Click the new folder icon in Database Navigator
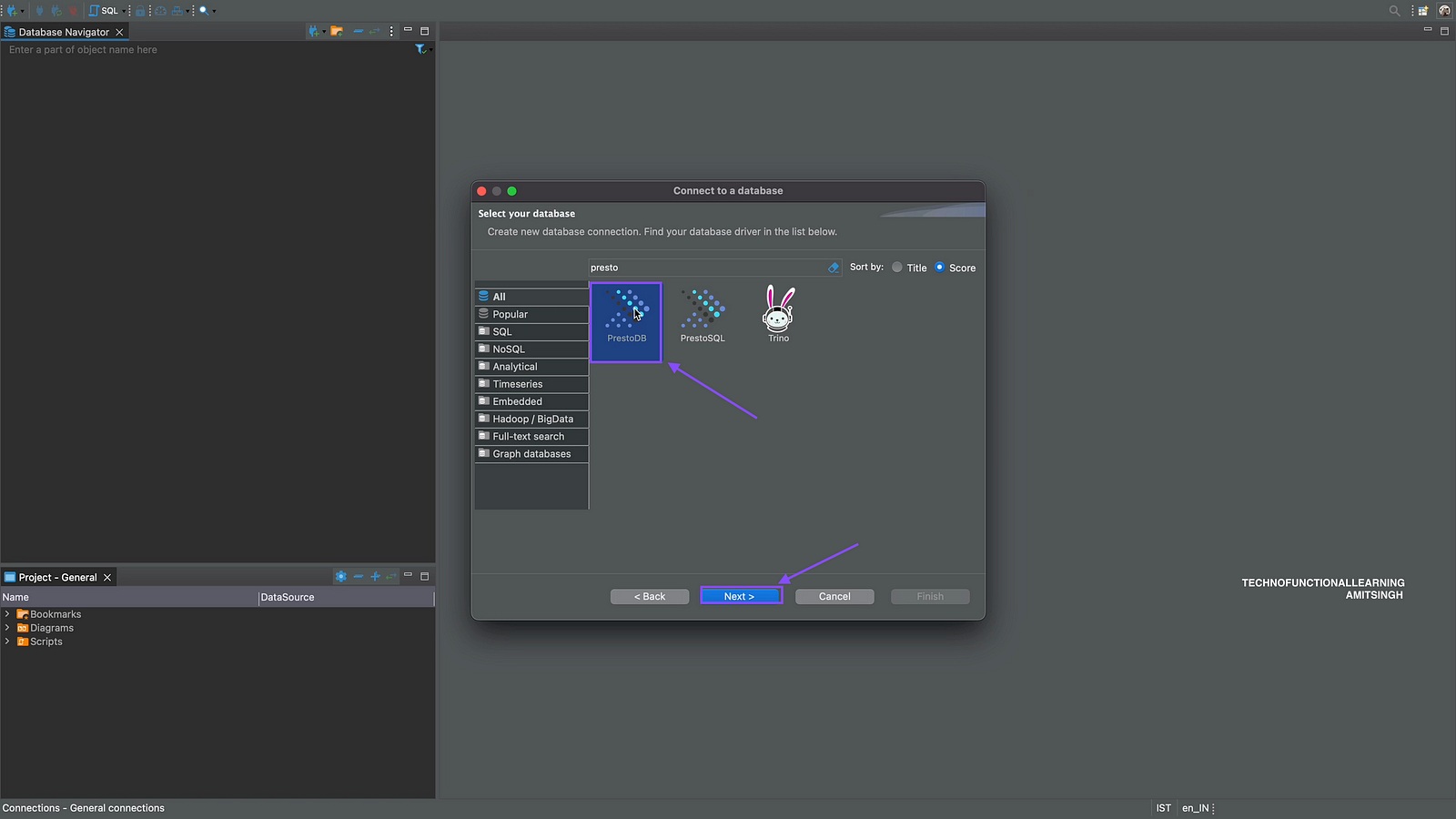The width and height of the screenshot is (1456, 819). point(337,31)
